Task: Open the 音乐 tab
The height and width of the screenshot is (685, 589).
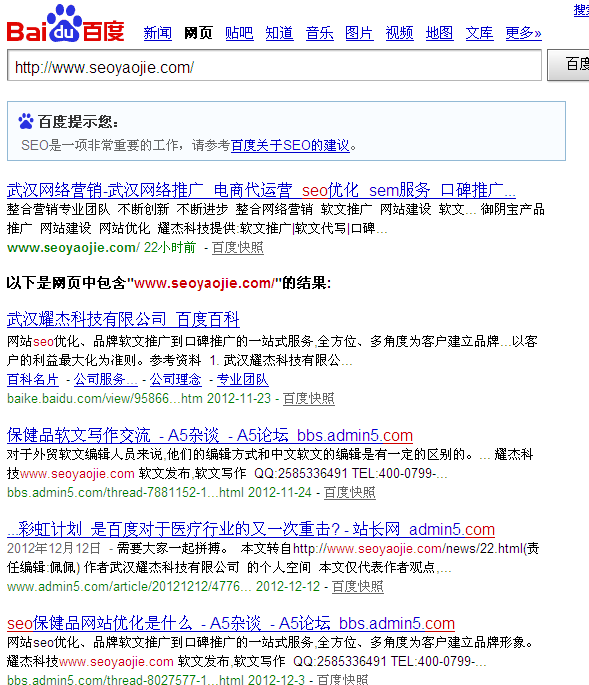Action: [x=319, y=33]
